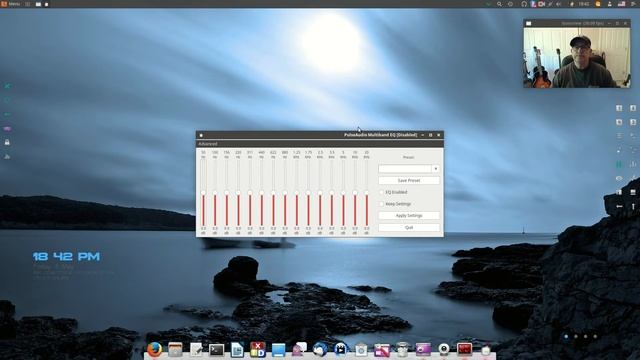Click the EQ window title bar menu icon
640x360 pixels.
coord(201,135)
